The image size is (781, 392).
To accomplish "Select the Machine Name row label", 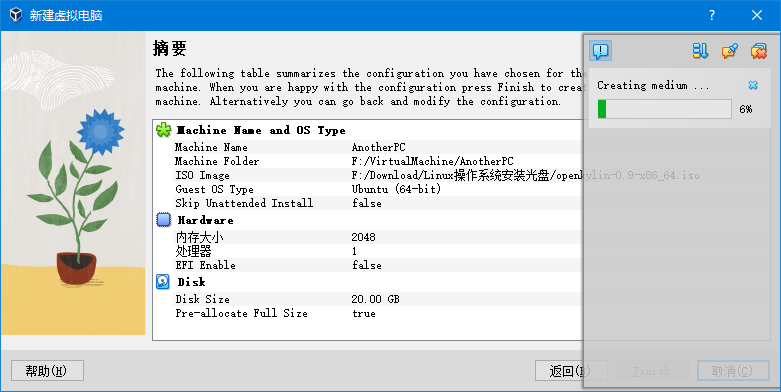I will 211,147.
